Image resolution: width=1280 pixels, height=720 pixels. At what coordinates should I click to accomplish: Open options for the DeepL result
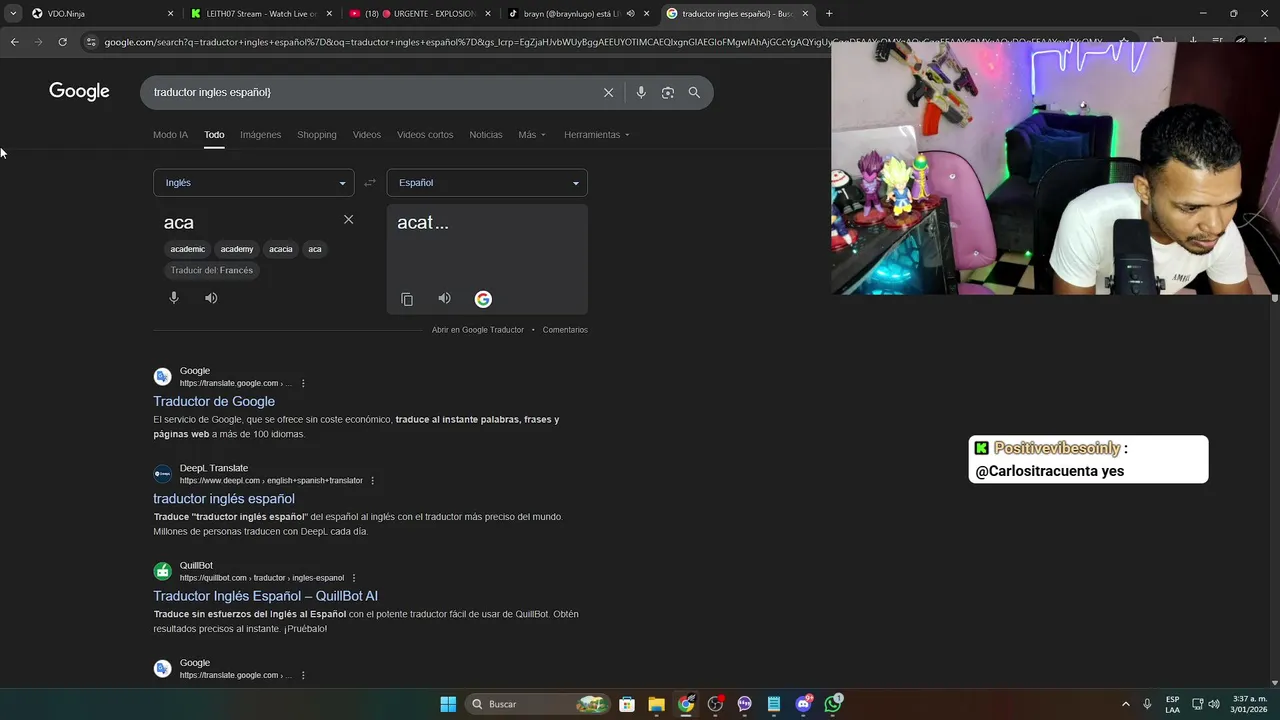pos(373,481)
